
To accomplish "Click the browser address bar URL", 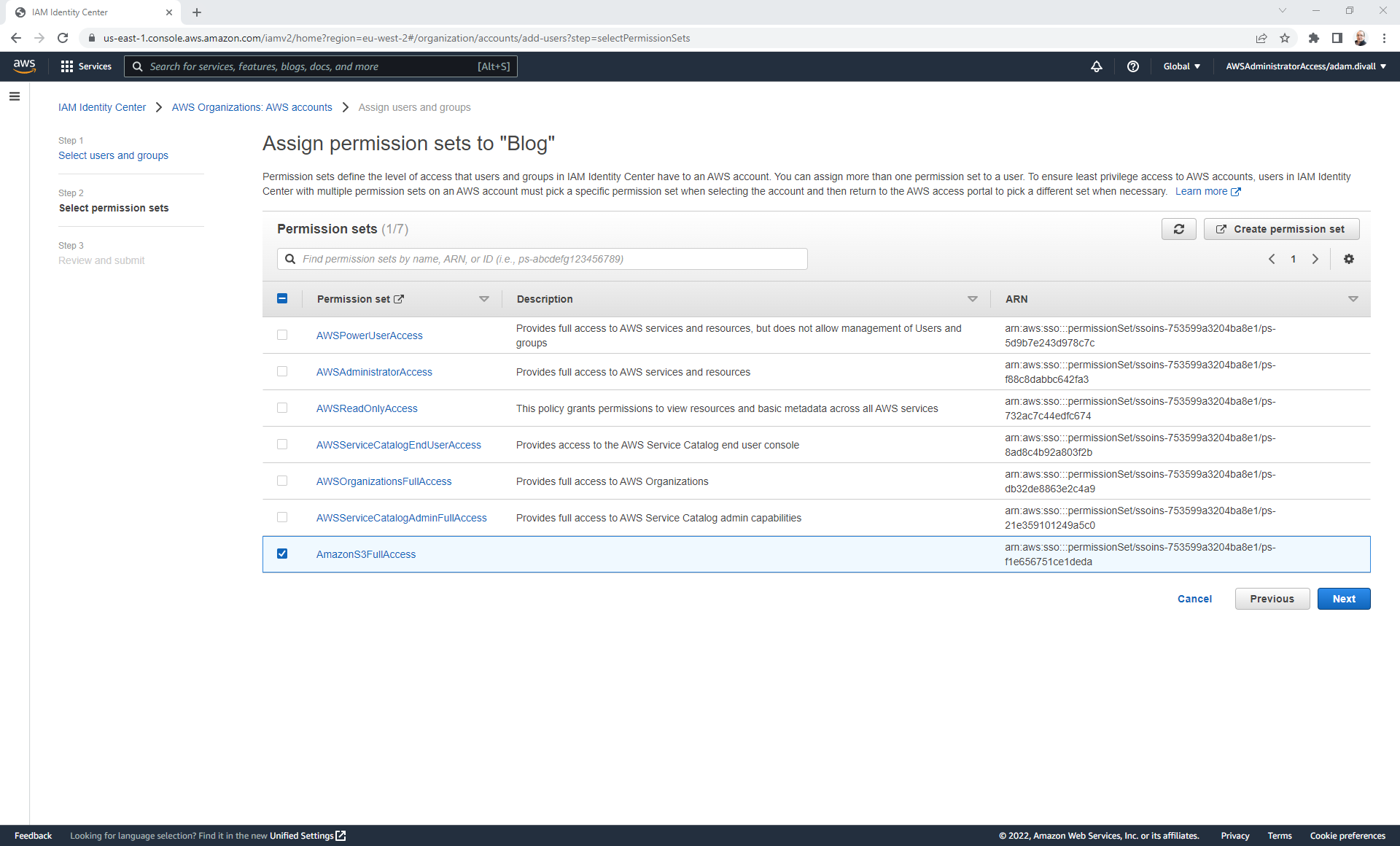I will 396,38.
